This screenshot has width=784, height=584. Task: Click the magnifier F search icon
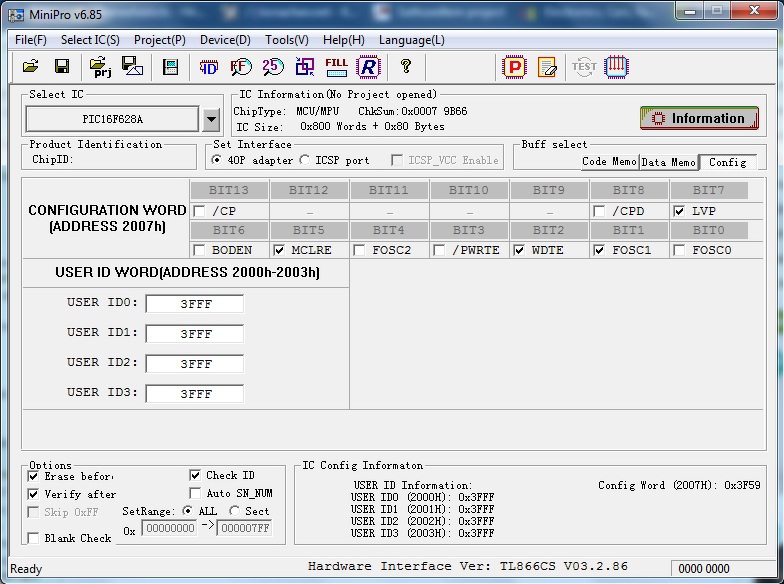[x=240, y=66]
